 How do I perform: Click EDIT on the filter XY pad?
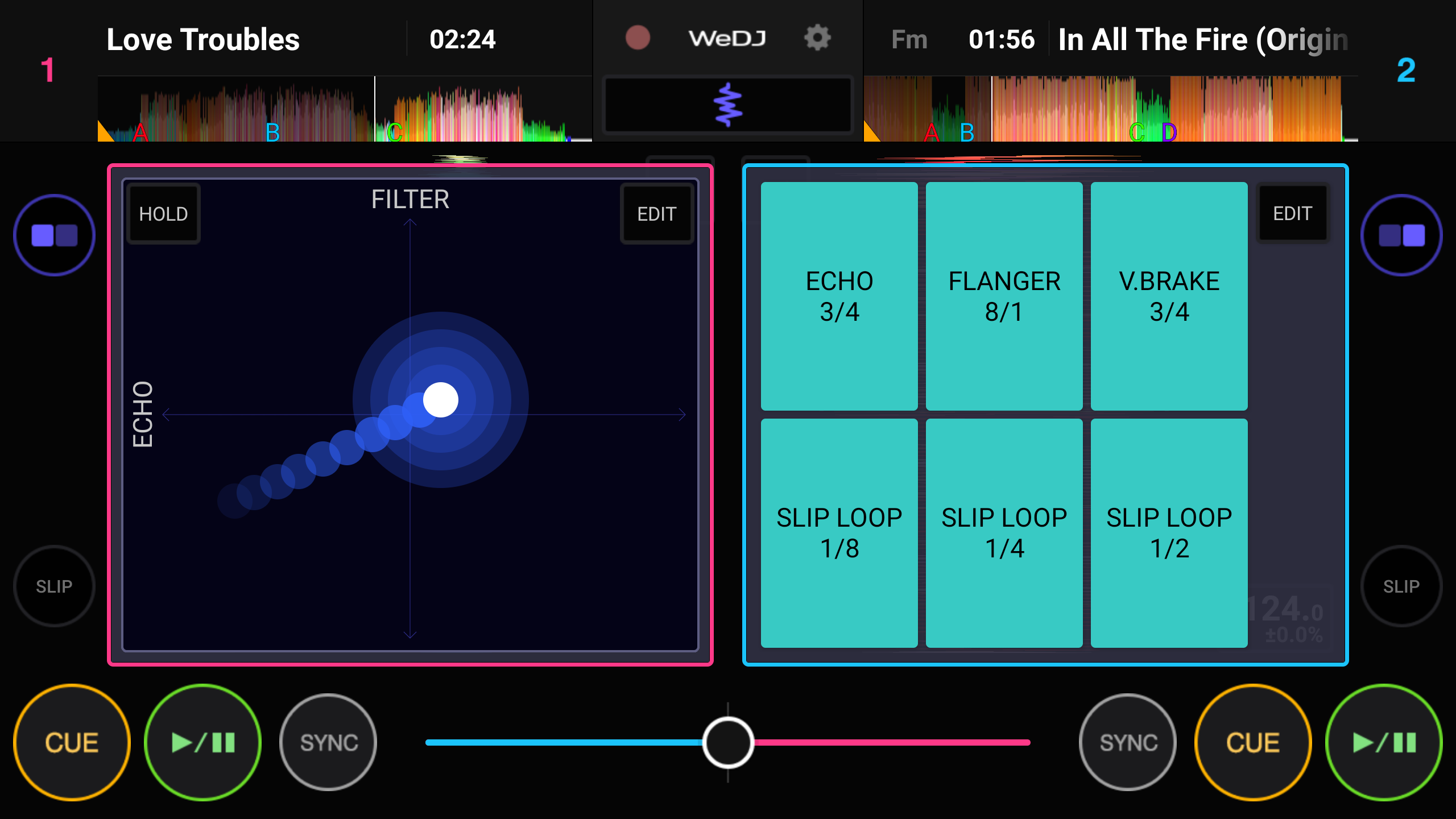(x=657, y=214)
